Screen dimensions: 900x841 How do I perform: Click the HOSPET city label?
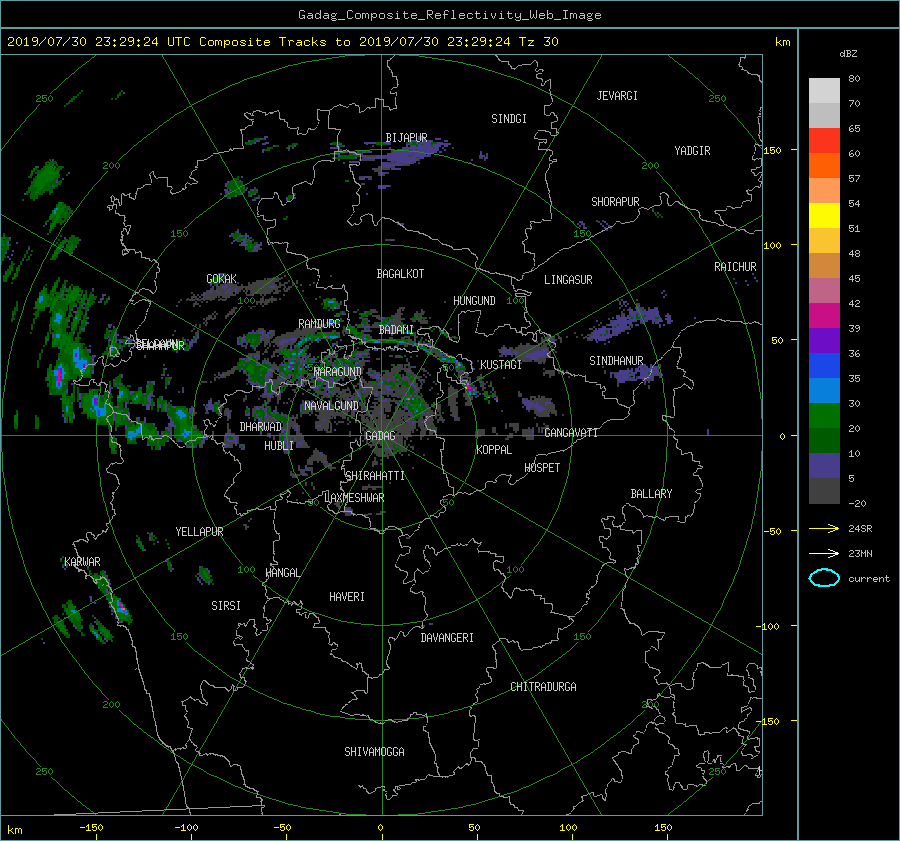(542, 468)
